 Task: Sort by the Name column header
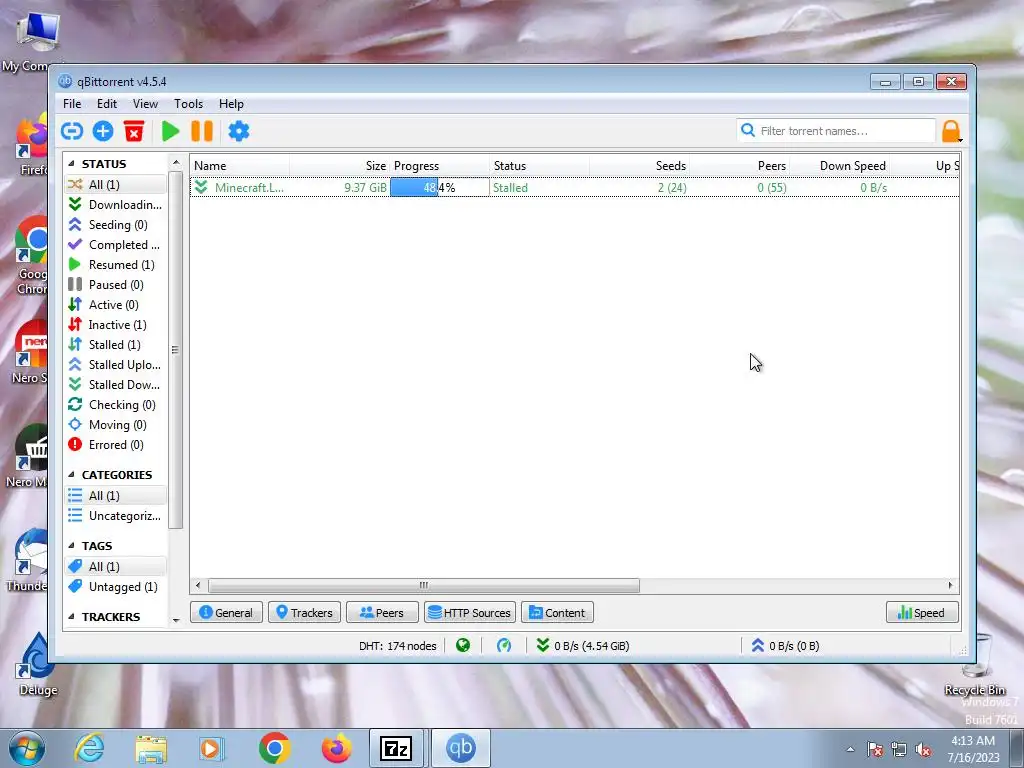tap(240, 166)
